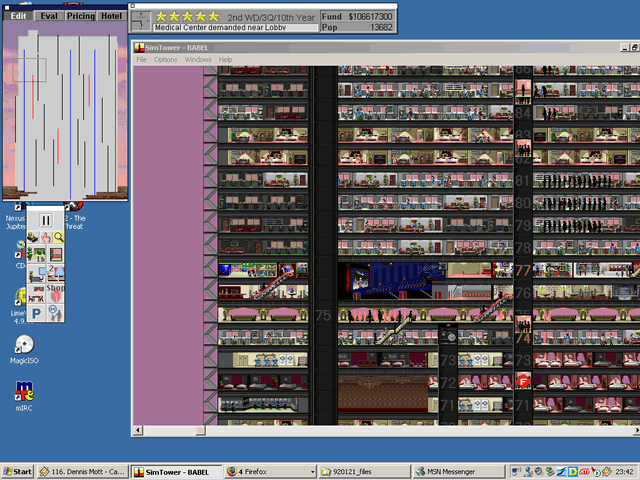Switch map view to Eval tab
Screen dimensions: 640x480
point(49,16)
